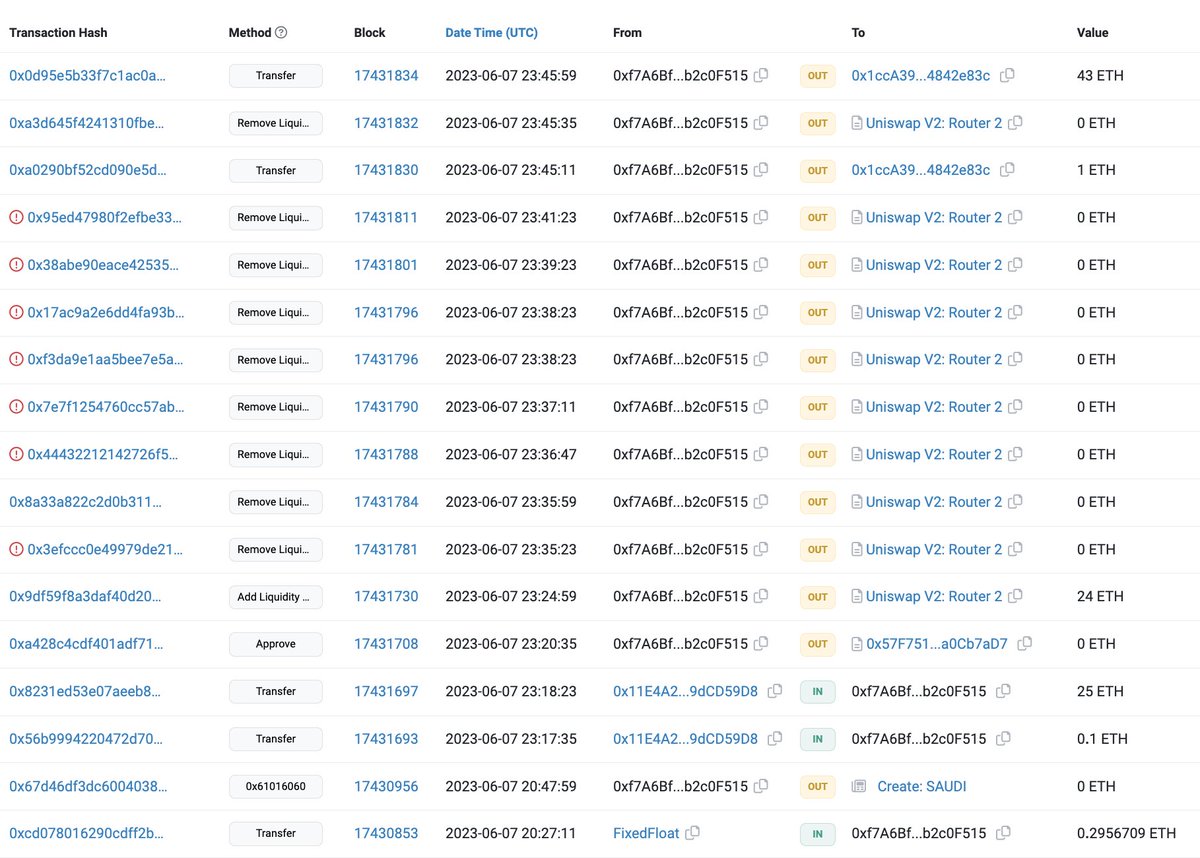Click the Approve method button
This screenshot has width=1200, height=858.
pos(276,644)
